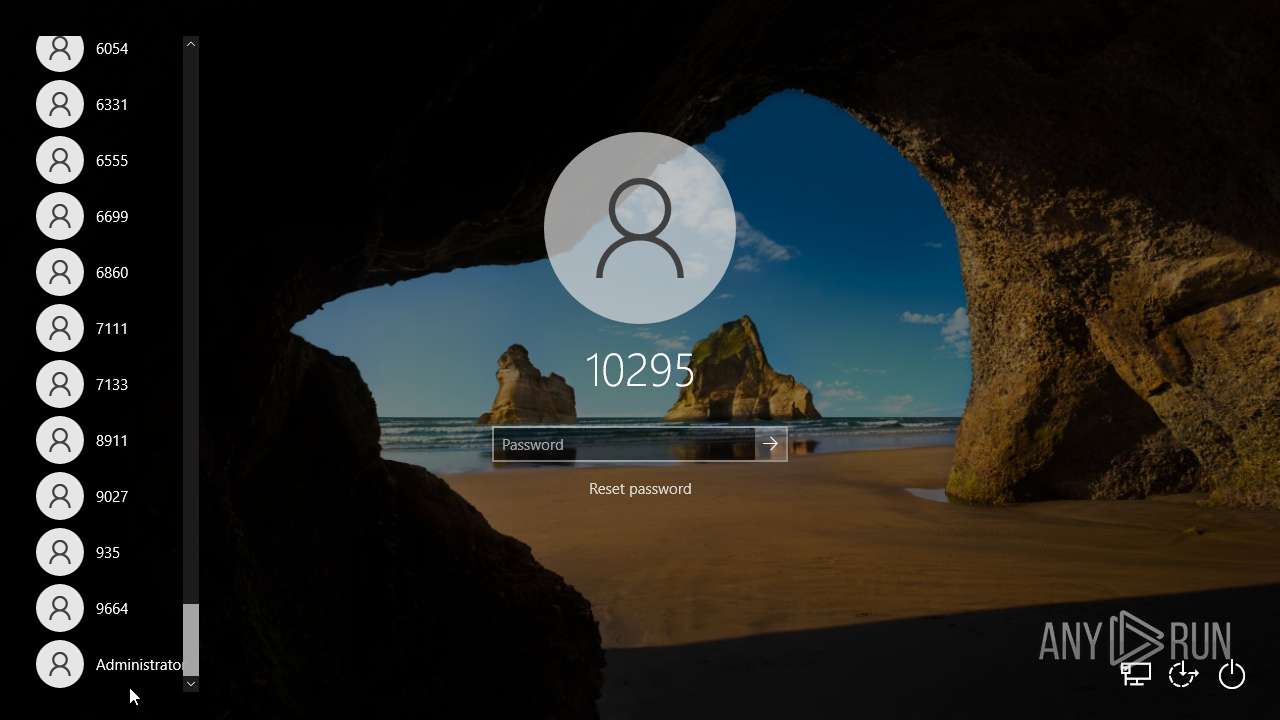Open the network connection icon

1136,674
